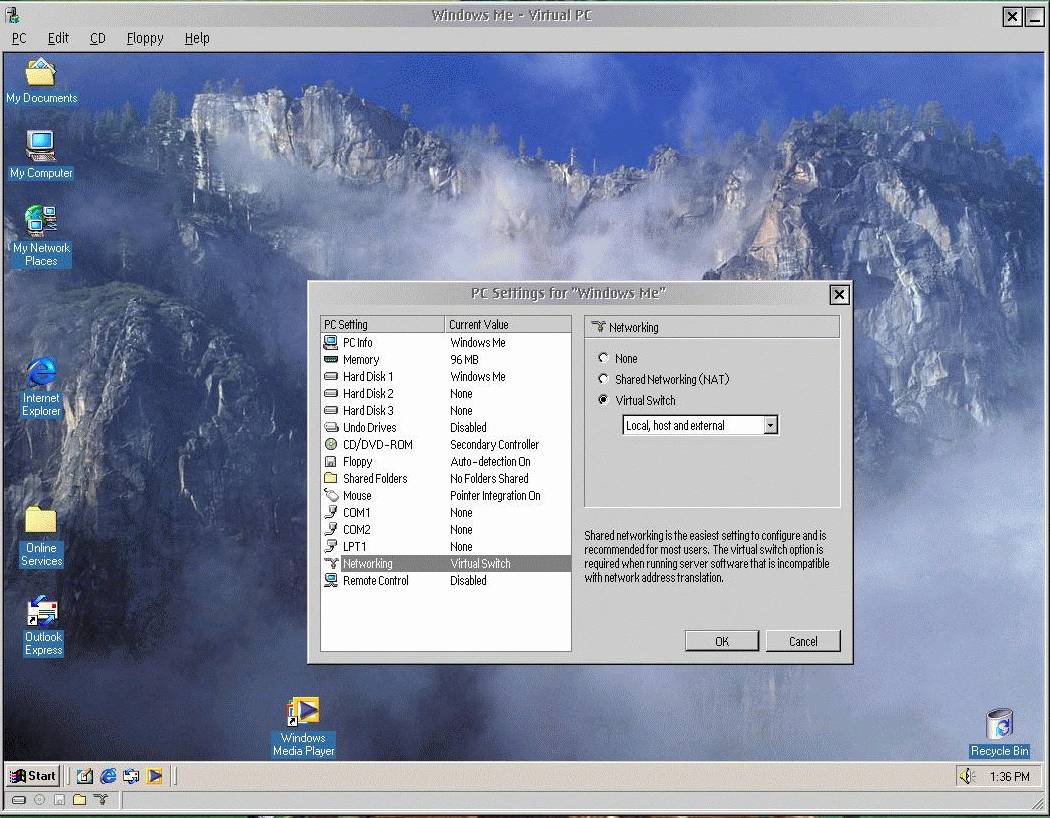Open the Floppy menu
Image resolution: width=1050 pixels, height=818 pixels.
click(145, 38)
